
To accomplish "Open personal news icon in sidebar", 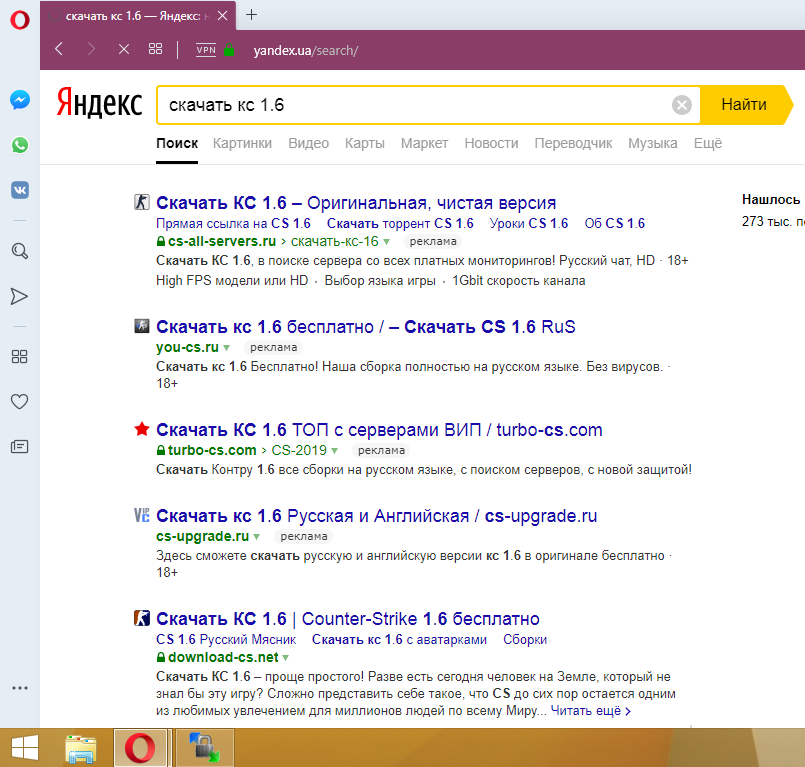I will (x=20, y=447).
